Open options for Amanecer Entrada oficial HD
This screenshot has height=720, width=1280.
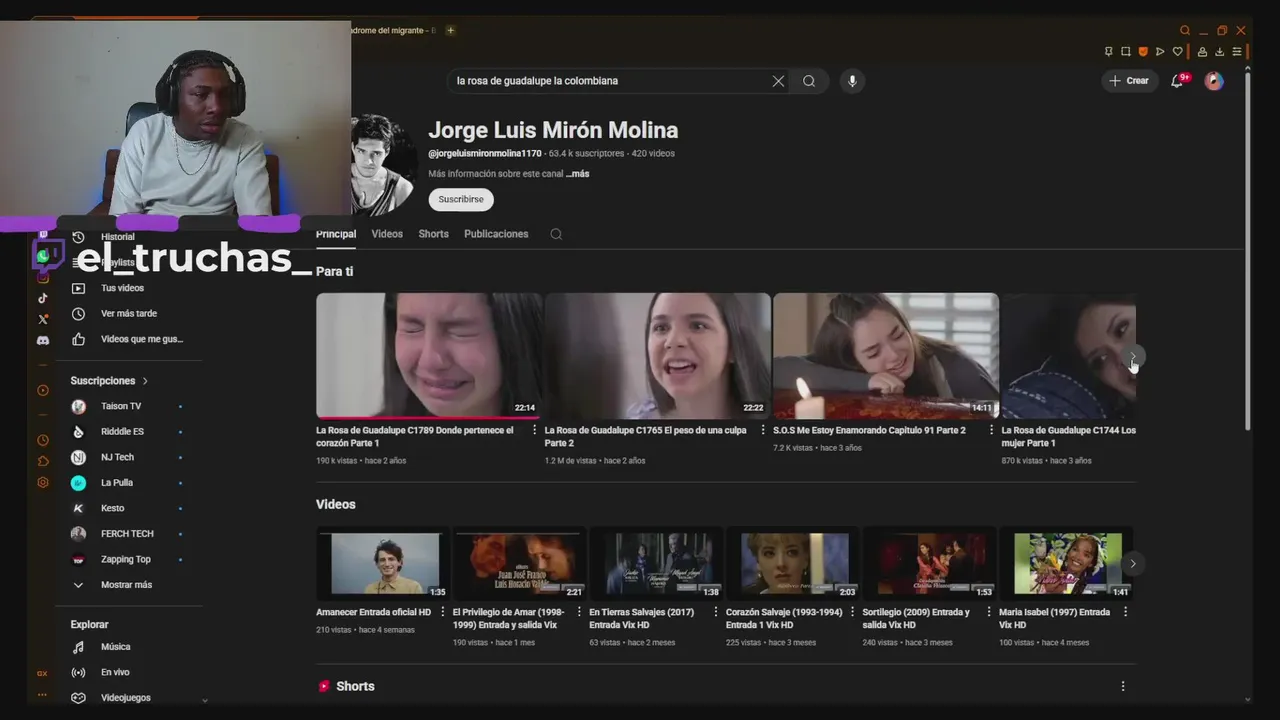point(442,612)
